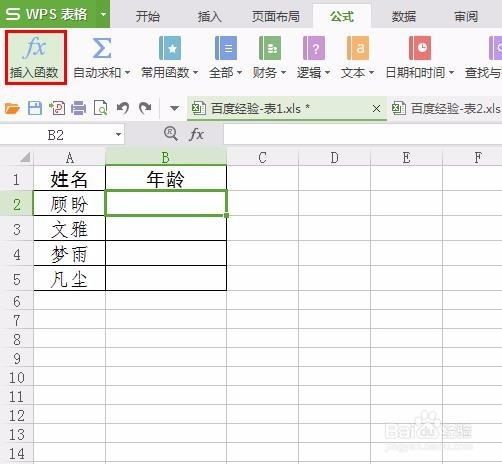Screen dimensions: 502x464
Task: Click the redo arrow icon
Action: pyautogui.click(x=145, y=108)
